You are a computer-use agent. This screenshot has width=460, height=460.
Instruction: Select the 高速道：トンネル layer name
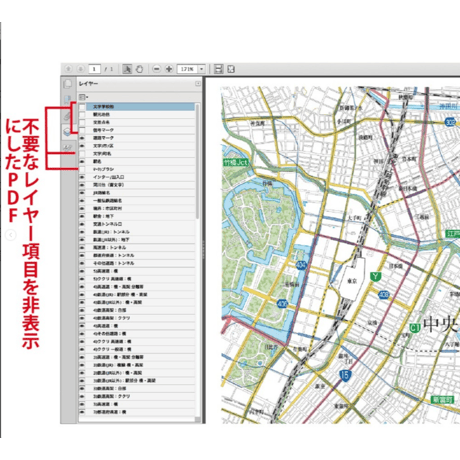pos(110,248)
